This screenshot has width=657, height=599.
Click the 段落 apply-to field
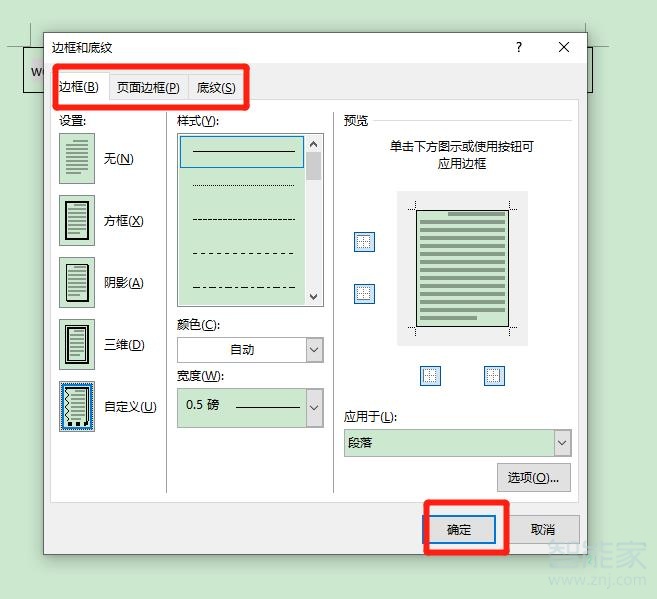tap(449, 443)
